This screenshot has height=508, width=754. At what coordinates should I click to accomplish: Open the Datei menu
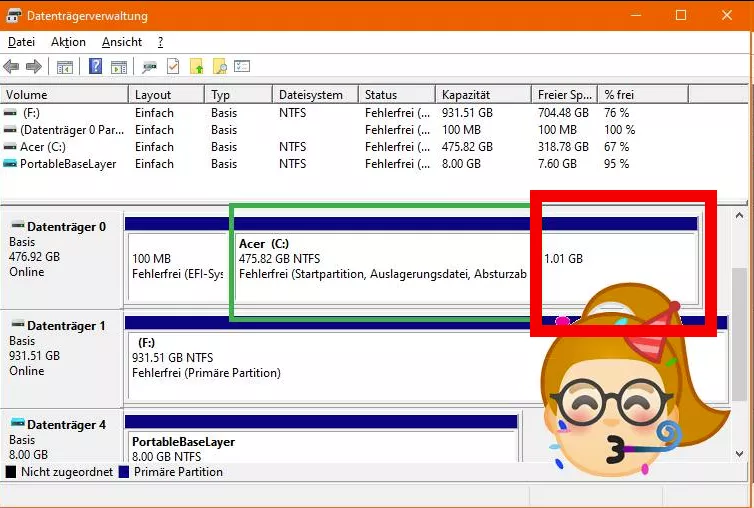(x=21, y=42)
